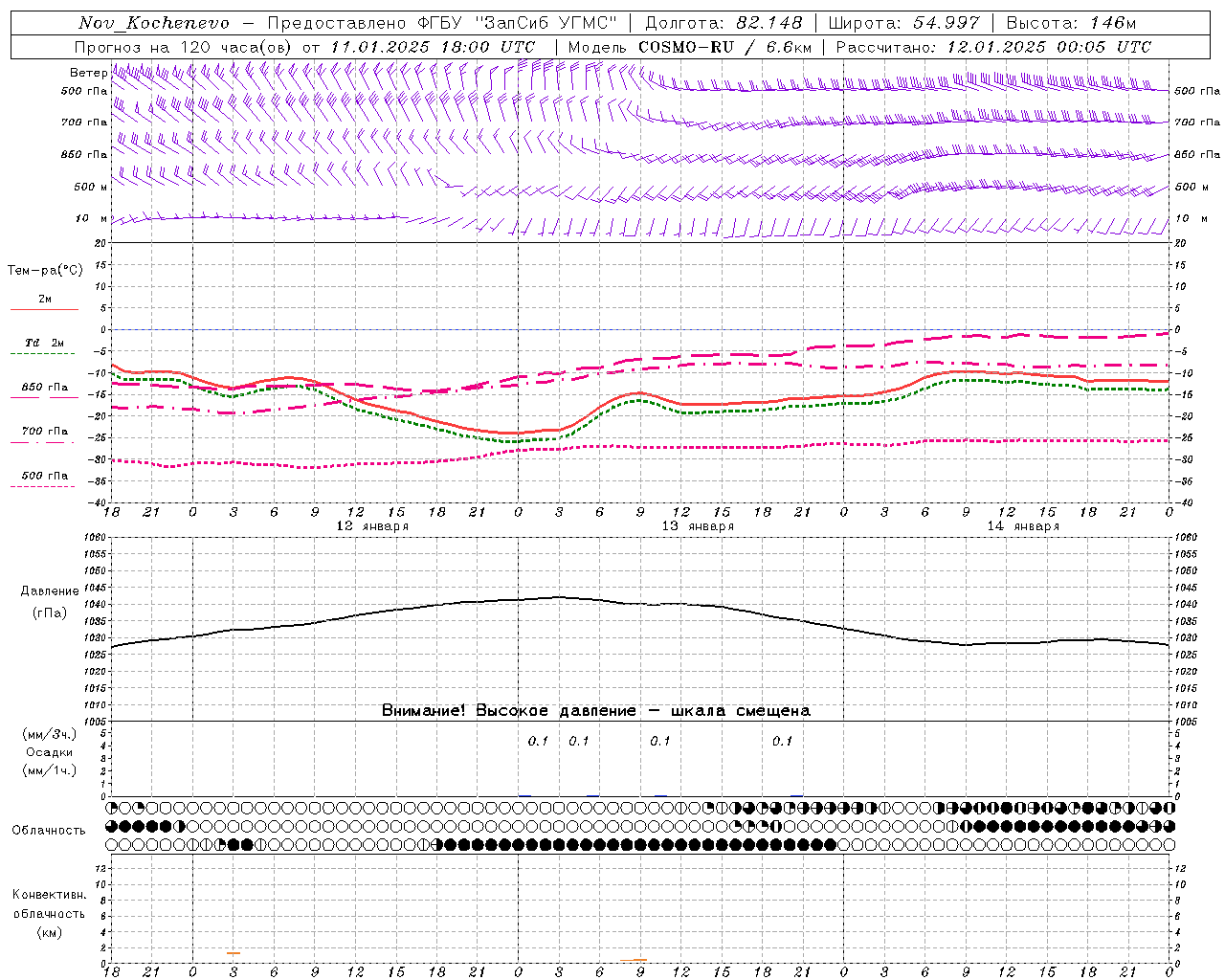
Task: Click the date label 14 января
Action: click(x=1023, y=526)
